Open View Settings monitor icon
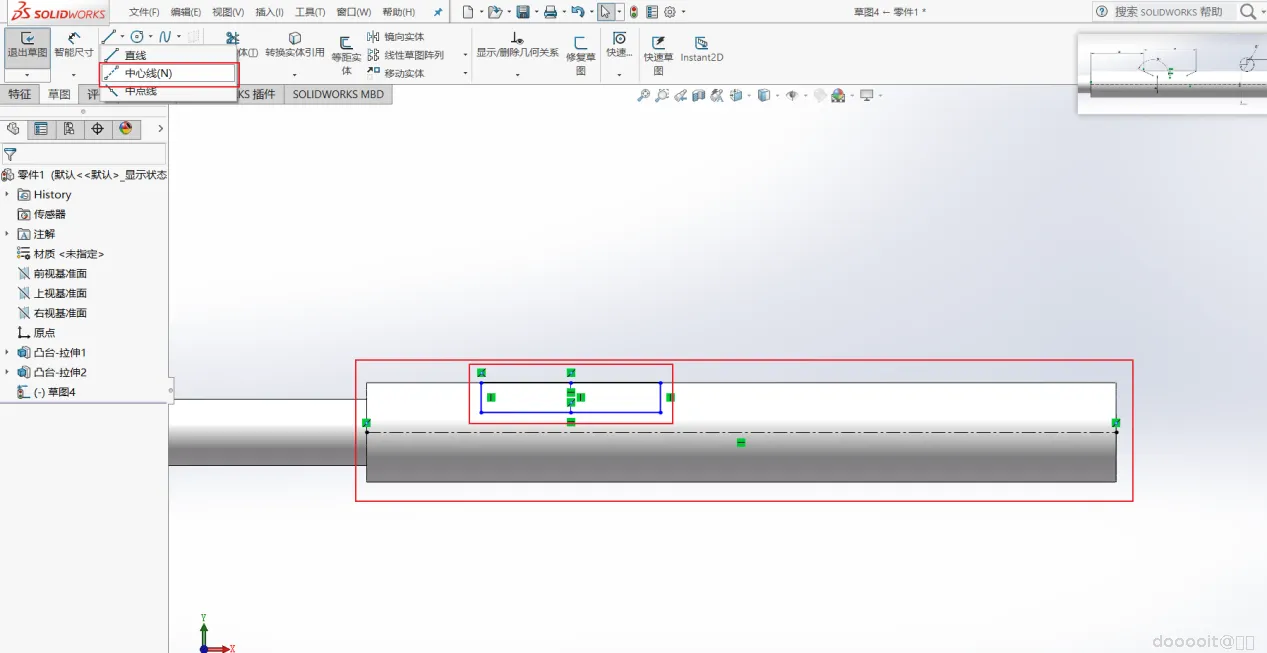Screen dimensions: 1267x653 click(x=868, y=96)
